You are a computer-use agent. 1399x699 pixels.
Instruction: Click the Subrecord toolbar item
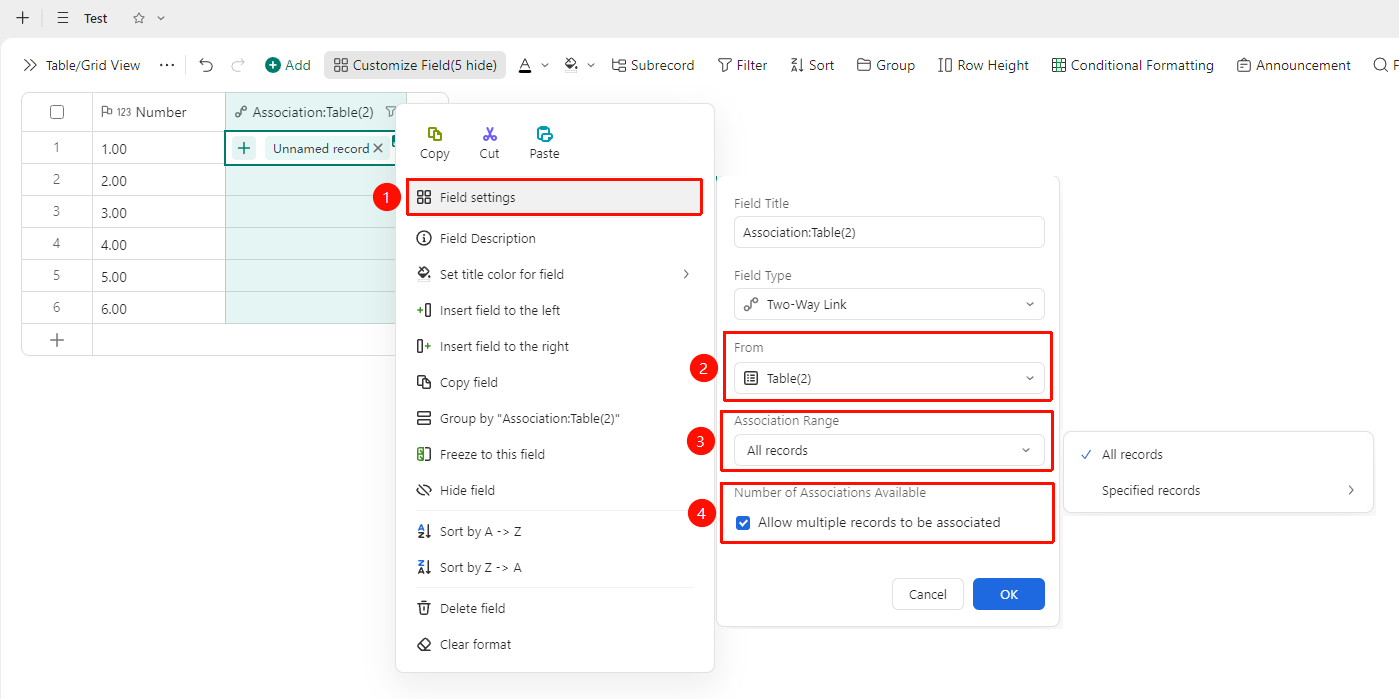click(x=652, y=65)
